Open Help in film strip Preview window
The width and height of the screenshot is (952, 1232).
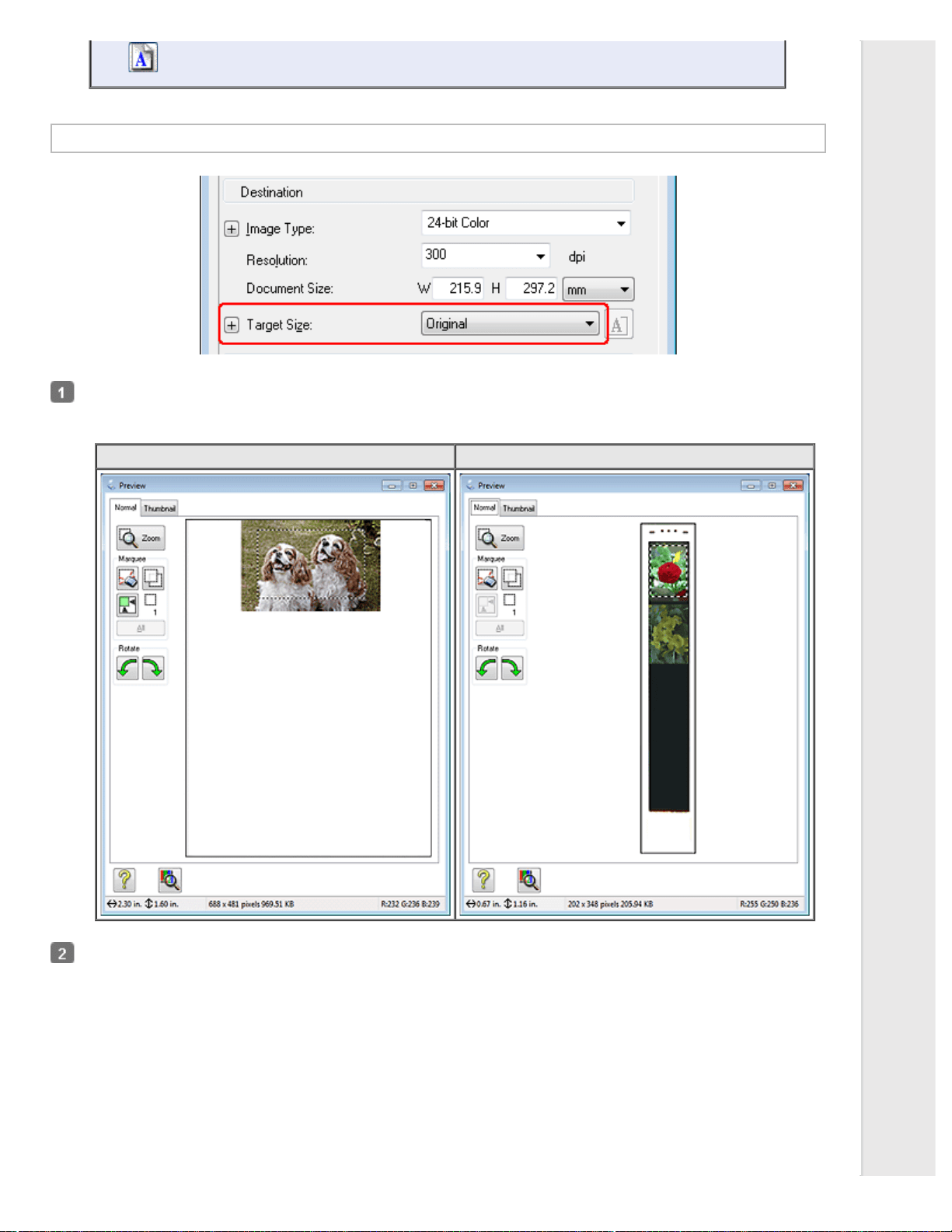(x=483, y=880)
